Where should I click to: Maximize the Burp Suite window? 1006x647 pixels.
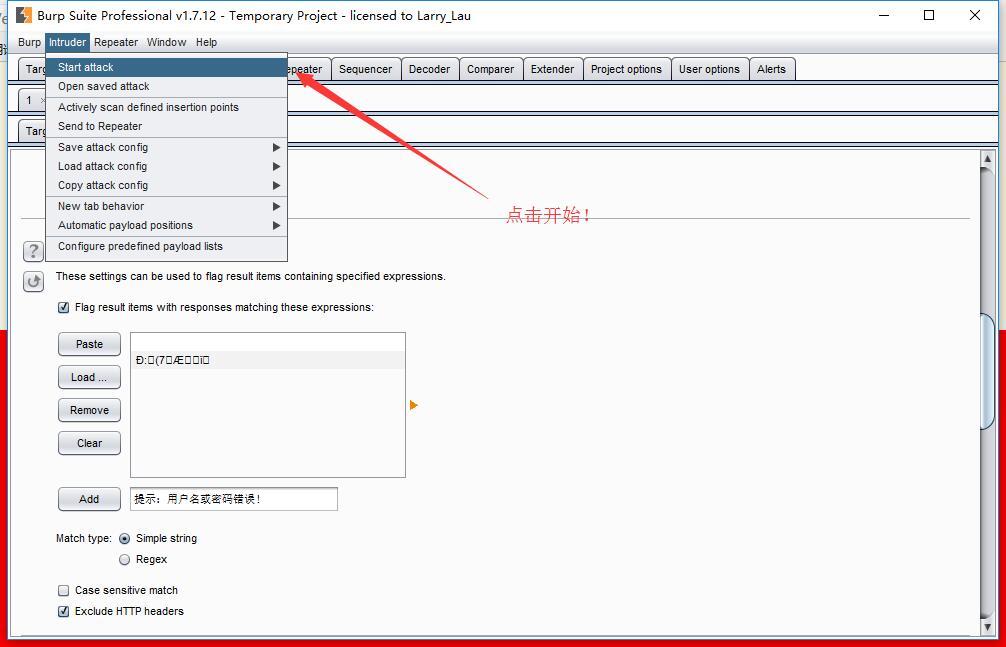pyautogui.click(x=929, y=15)
